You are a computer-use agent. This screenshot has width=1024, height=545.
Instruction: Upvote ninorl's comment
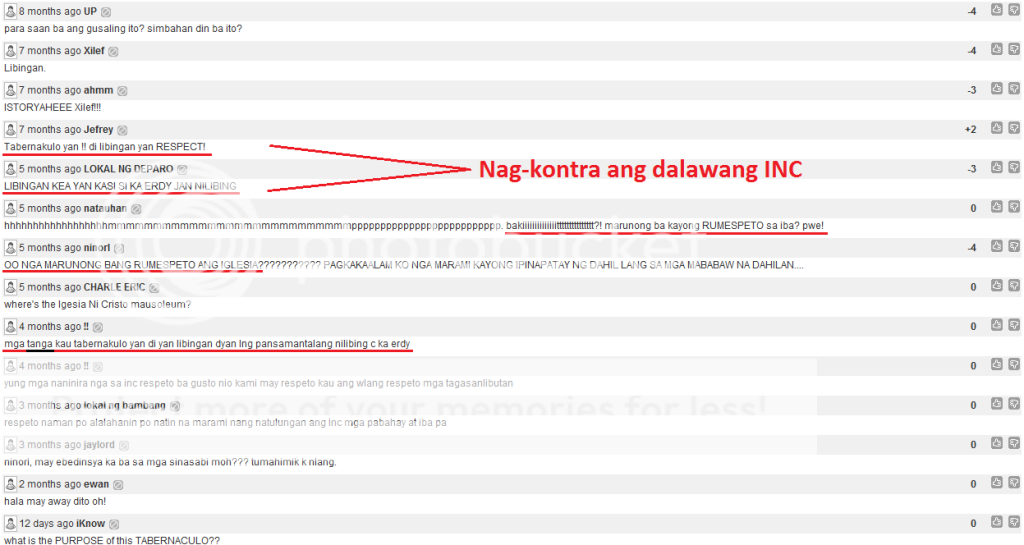[x=997, y=245]
